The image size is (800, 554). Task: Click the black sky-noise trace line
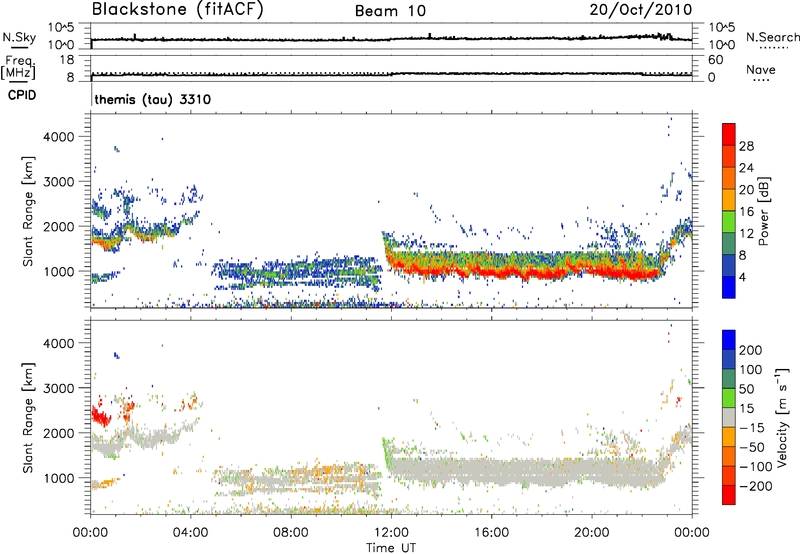click(391, 39)
